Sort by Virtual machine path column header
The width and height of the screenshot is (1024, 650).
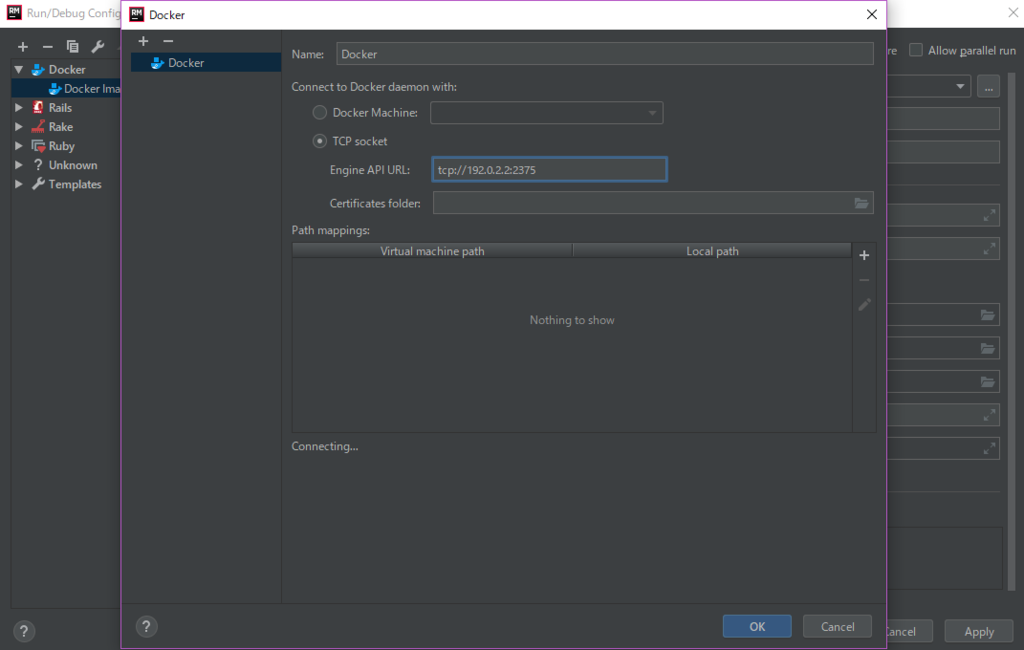pos(432,251)
